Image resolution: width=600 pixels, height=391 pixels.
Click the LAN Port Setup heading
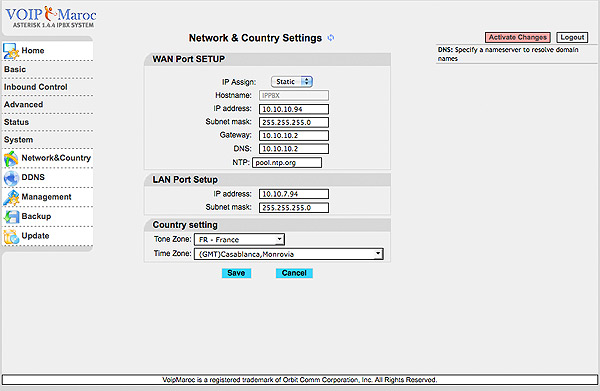[185, 180]
